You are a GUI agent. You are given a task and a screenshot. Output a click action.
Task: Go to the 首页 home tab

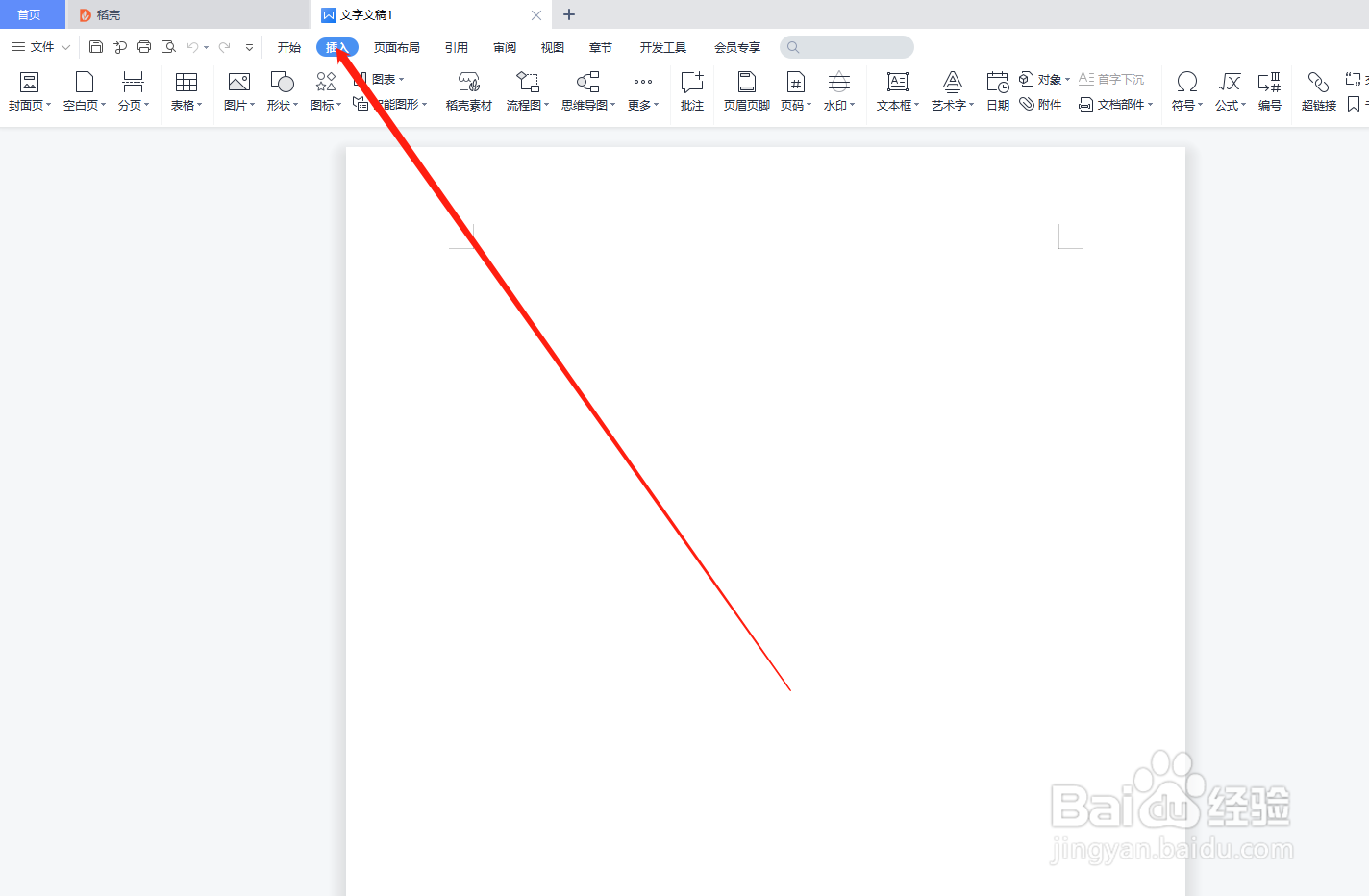tap(29, 14)
